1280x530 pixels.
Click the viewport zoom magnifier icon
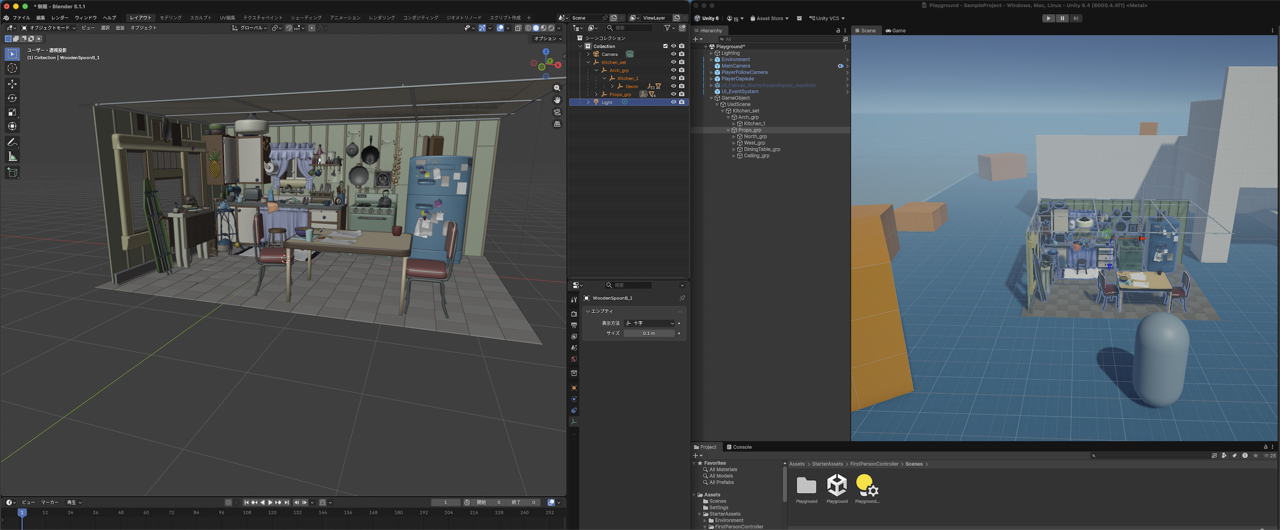click(x=557, y=88)
